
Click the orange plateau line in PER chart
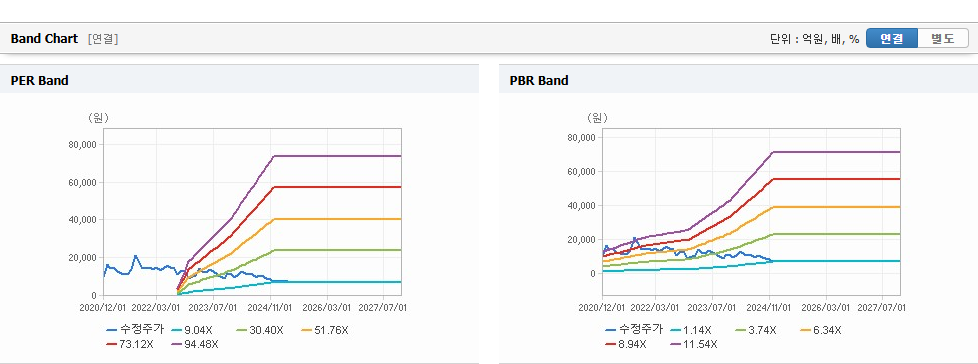click(x=337, y=219)
